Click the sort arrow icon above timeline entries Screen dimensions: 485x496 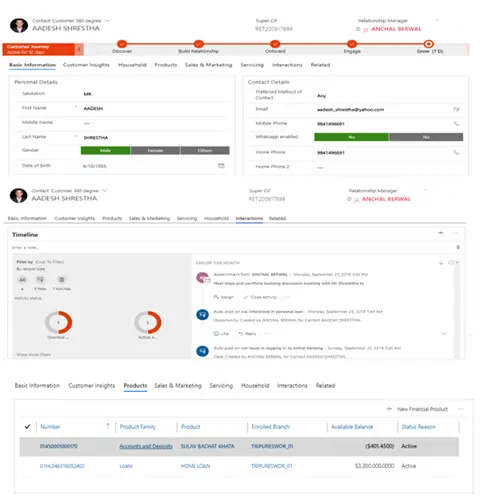441,263
